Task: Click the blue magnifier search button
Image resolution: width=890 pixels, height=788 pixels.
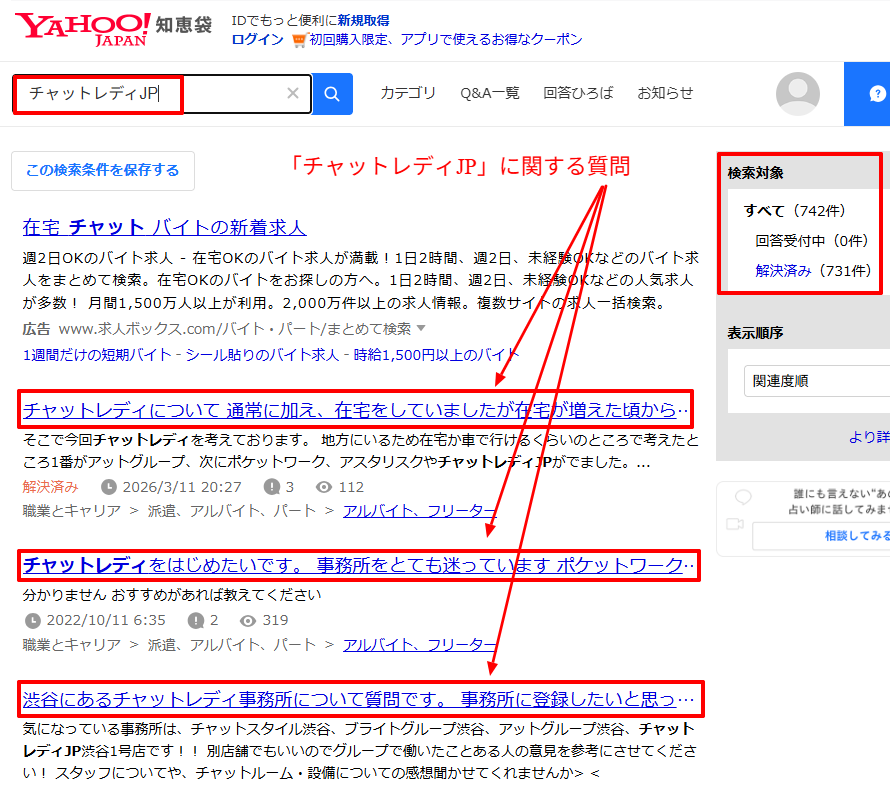Action: (332, 94)
